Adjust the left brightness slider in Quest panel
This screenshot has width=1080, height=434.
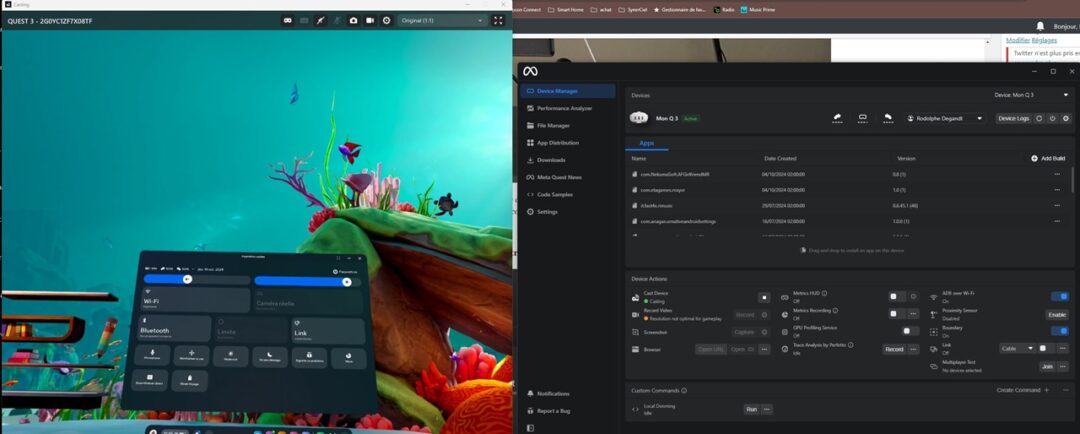point(196,280)
